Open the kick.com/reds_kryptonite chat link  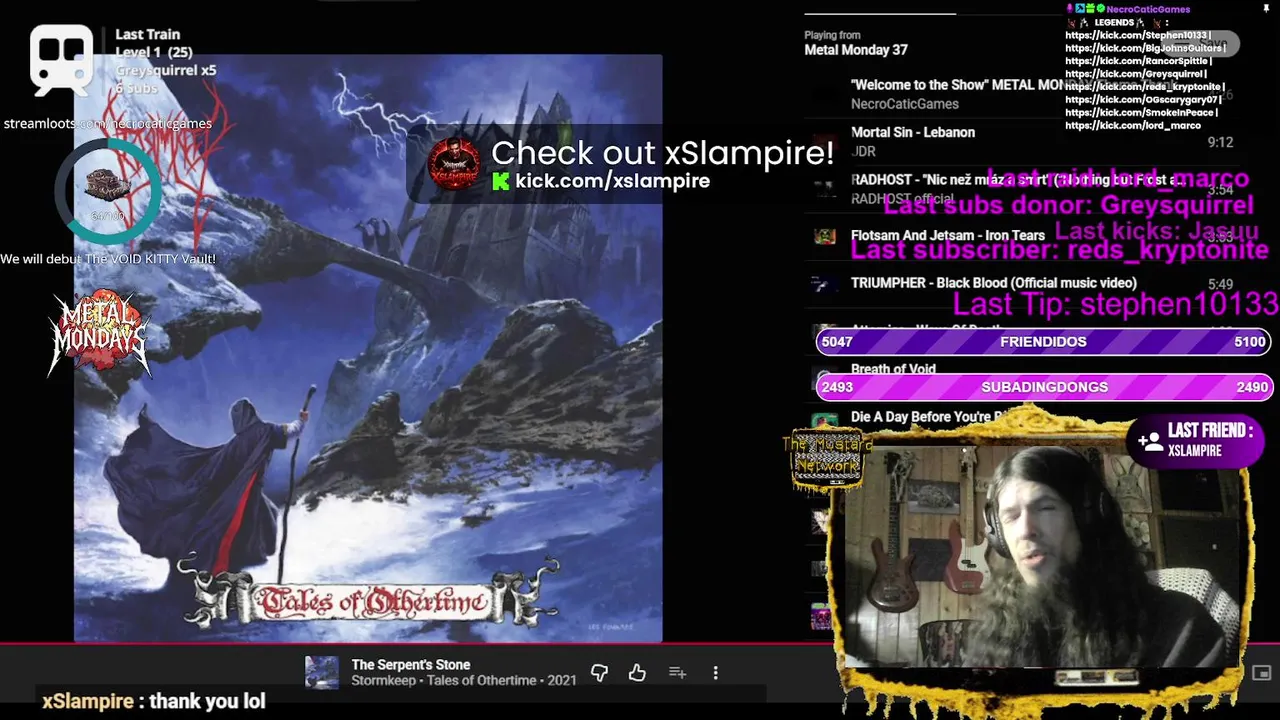pyautogui.click(x=1145, y=87)
